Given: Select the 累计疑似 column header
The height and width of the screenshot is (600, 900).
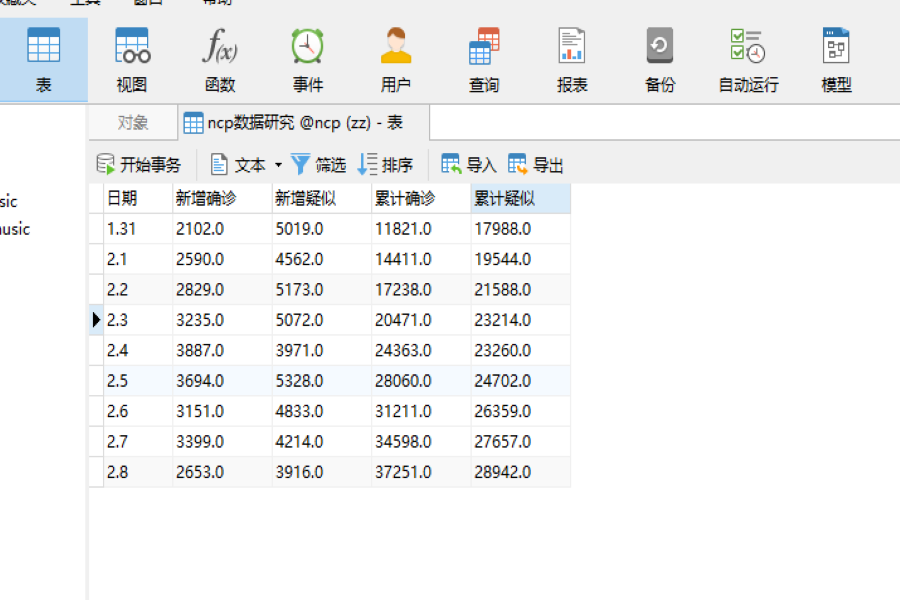Looking at the screenshot, I should [x=520, y=199].
